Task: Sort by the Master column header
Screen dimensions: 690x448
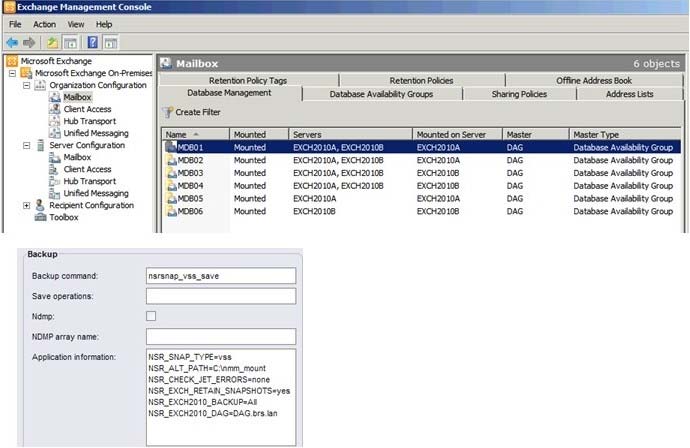Action: tap(535, 134)
